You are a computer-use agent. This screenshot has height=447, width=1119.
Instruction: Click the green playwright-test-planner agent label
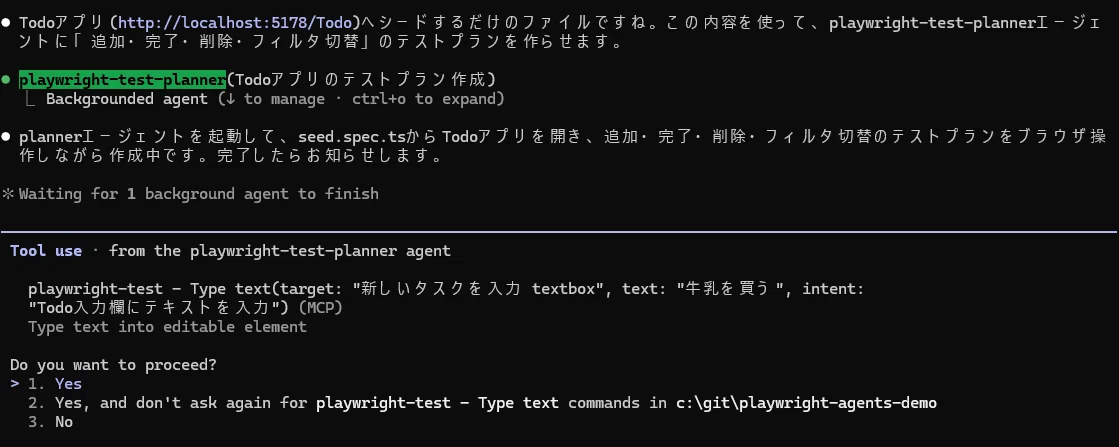point(122,79)
